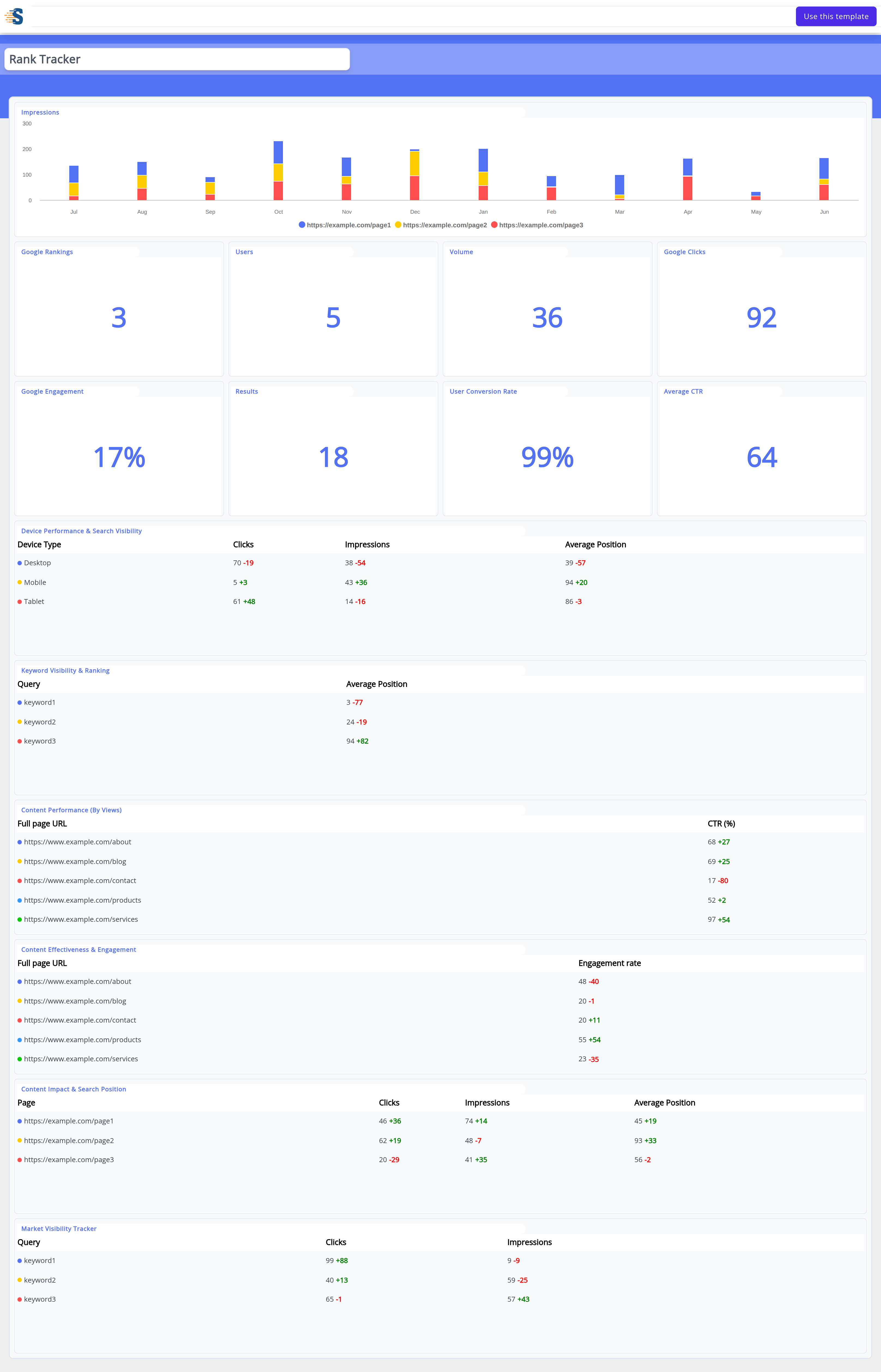Click the S logo icon
The height and width of the screenshot is (1372, 881).
click(x=14, y=16)
